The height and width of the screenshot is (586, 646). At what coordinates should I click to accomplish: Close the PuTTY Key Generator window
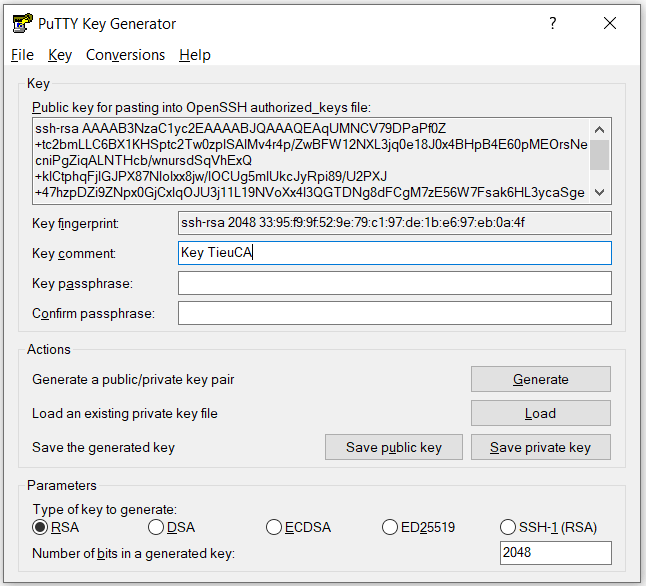point(610,23)
